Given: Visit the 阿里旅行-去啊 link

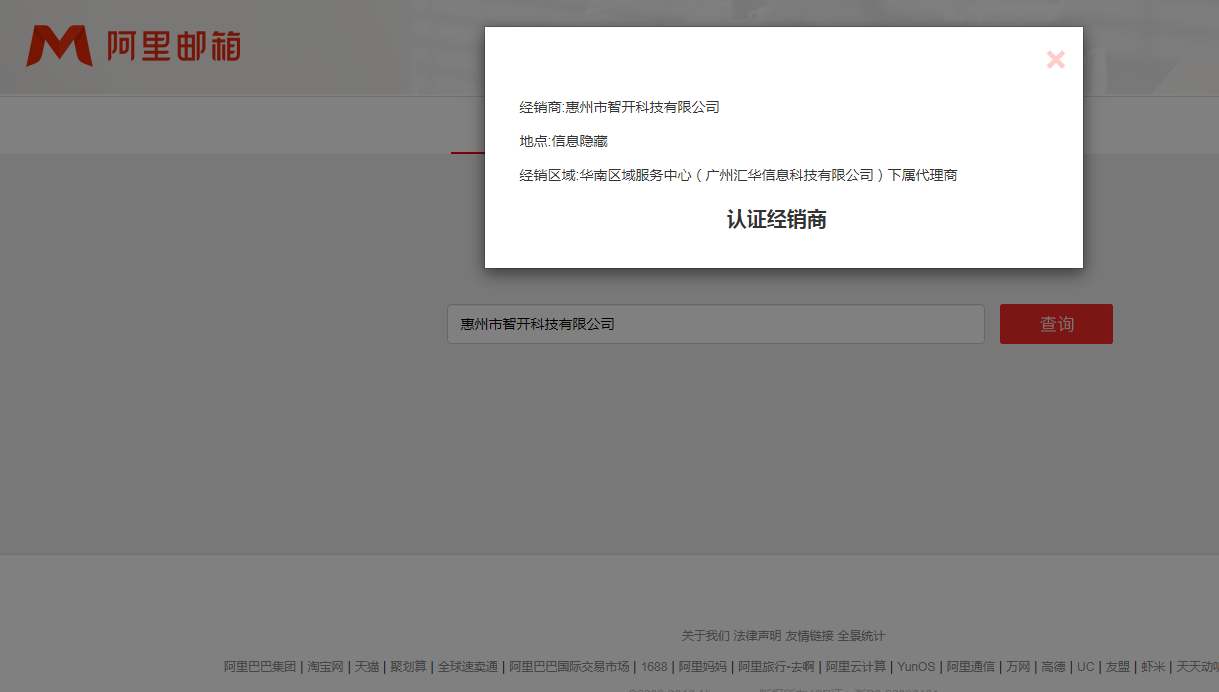Looking at the screenshot, I should [776, 667].
